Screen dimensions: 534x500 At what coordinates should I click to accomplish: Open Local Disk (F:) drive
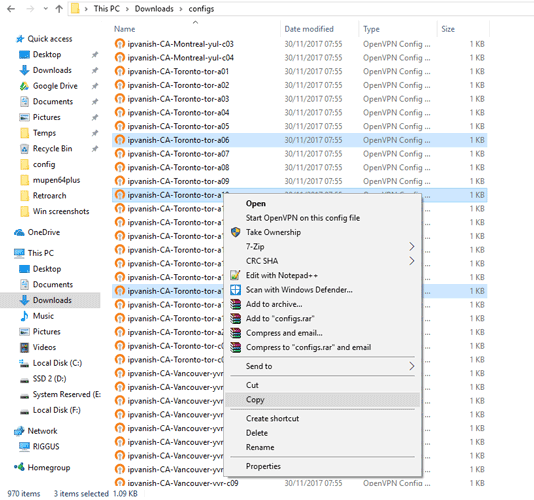click(x=57, y=410)
